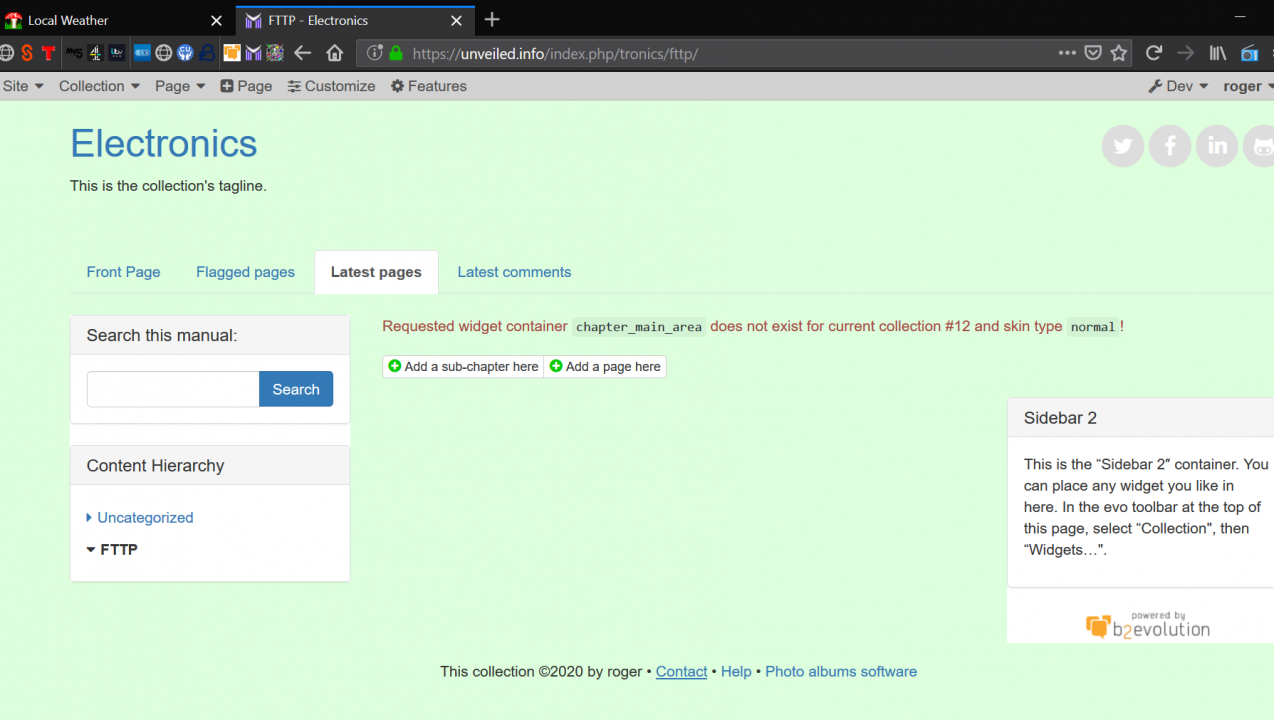This screenshot has width=1274, height=720.
Task: Open the roger user dropdown
Action: click(1248, 86)
